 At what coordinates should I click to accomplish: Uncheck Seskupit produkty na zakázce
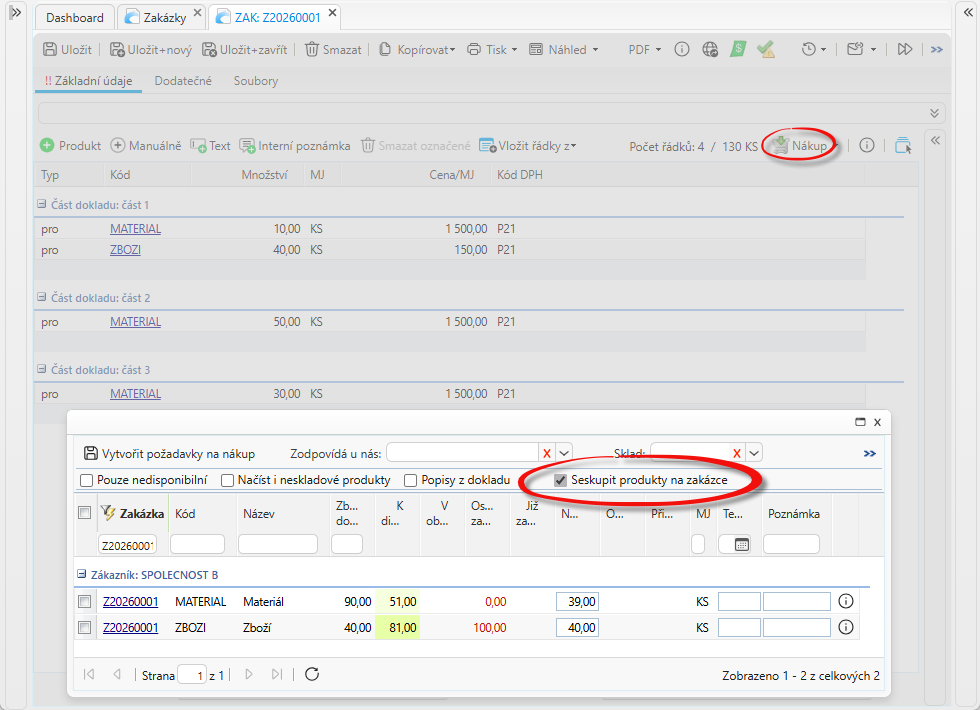point(560,480)
